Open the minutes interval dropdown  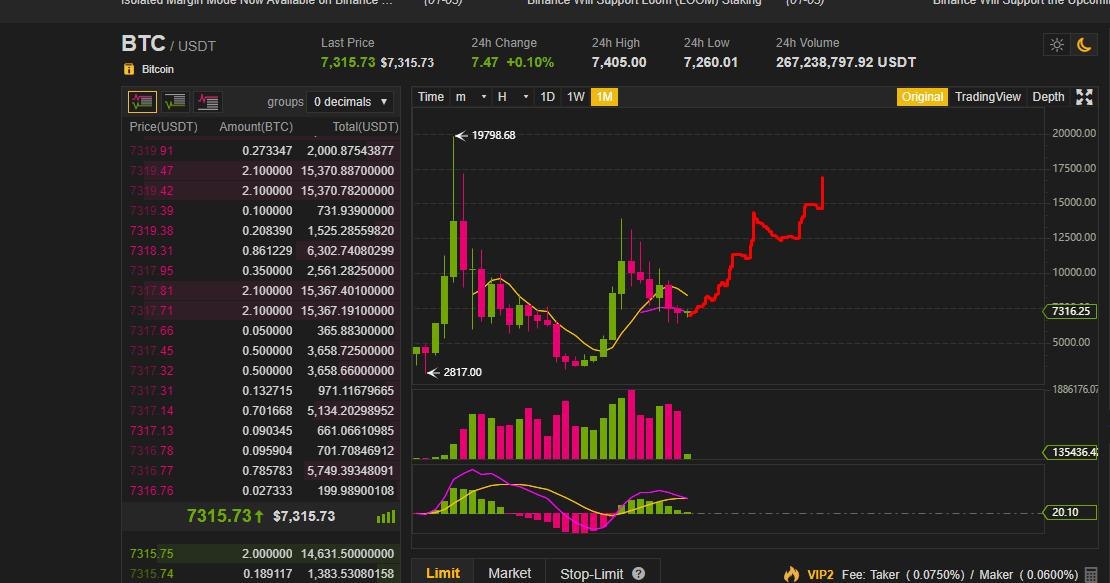click(471, 97)
